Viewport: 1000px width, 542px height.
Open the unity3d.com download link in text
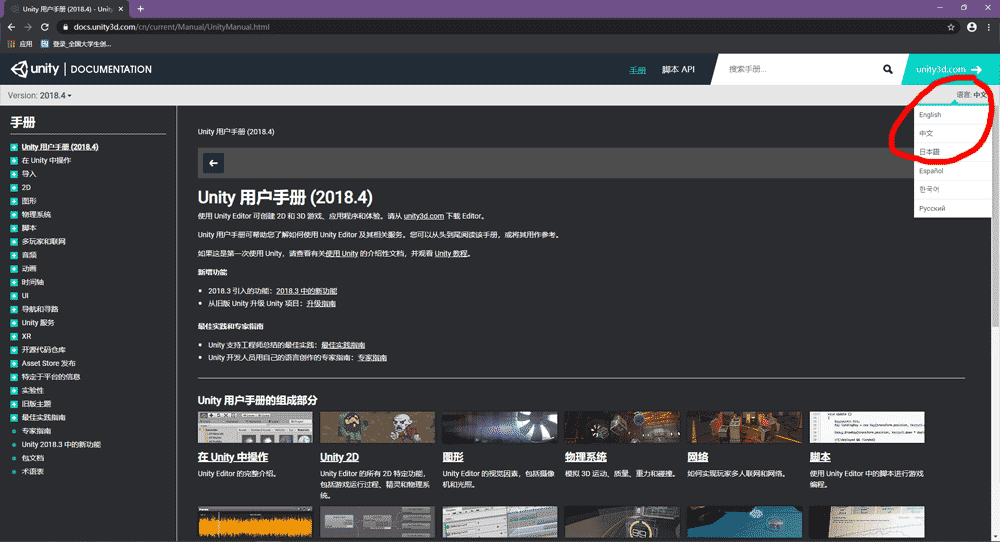click(x=423, y=216)
